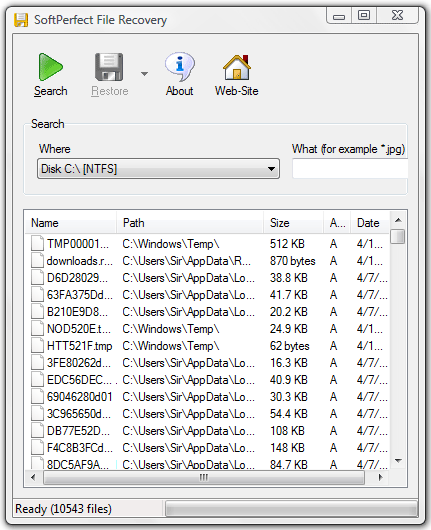Click file icon of NOD520E.t row

pos(37,328)
